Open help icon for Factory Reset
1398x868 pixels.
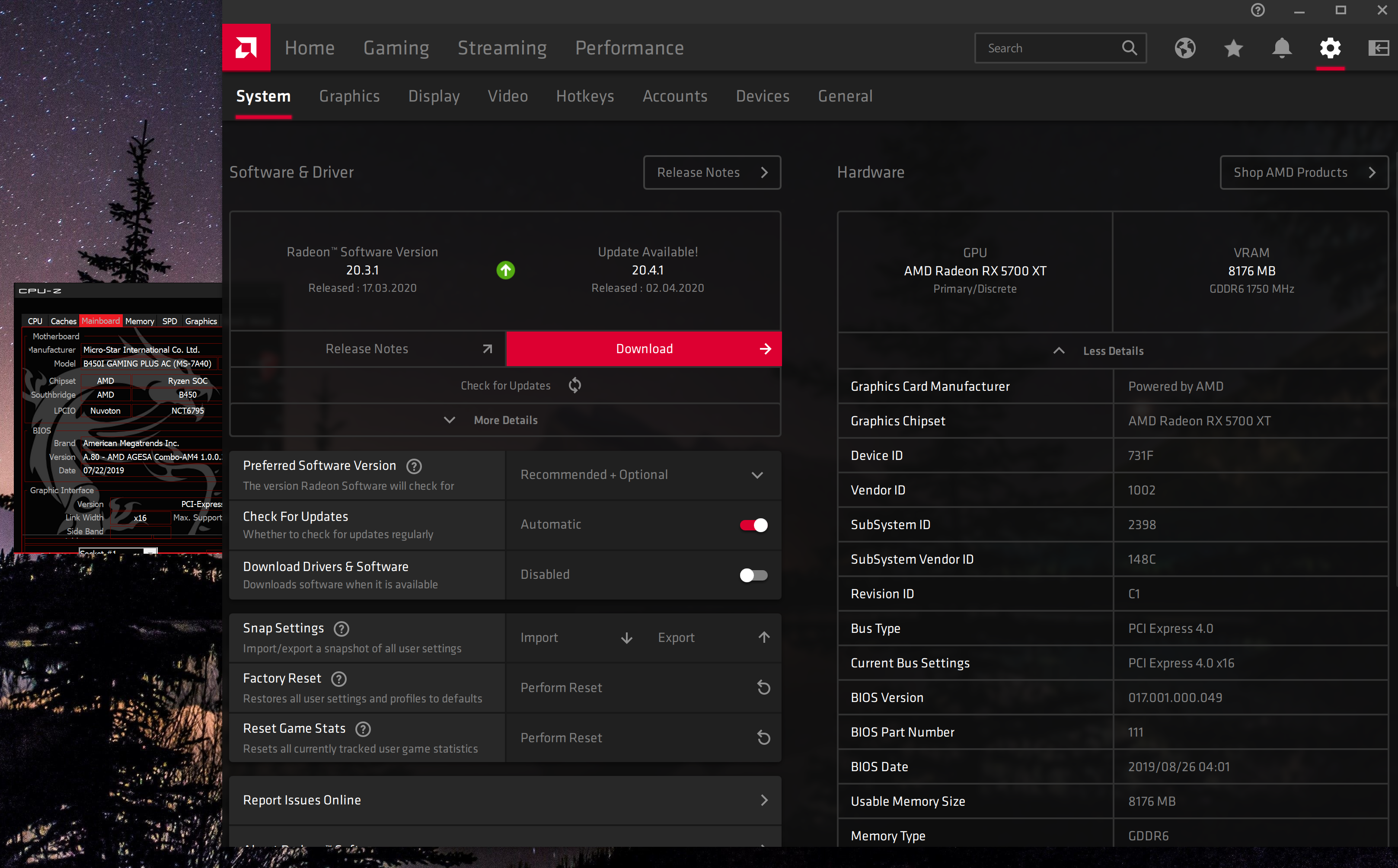click(x=339, y=679)
